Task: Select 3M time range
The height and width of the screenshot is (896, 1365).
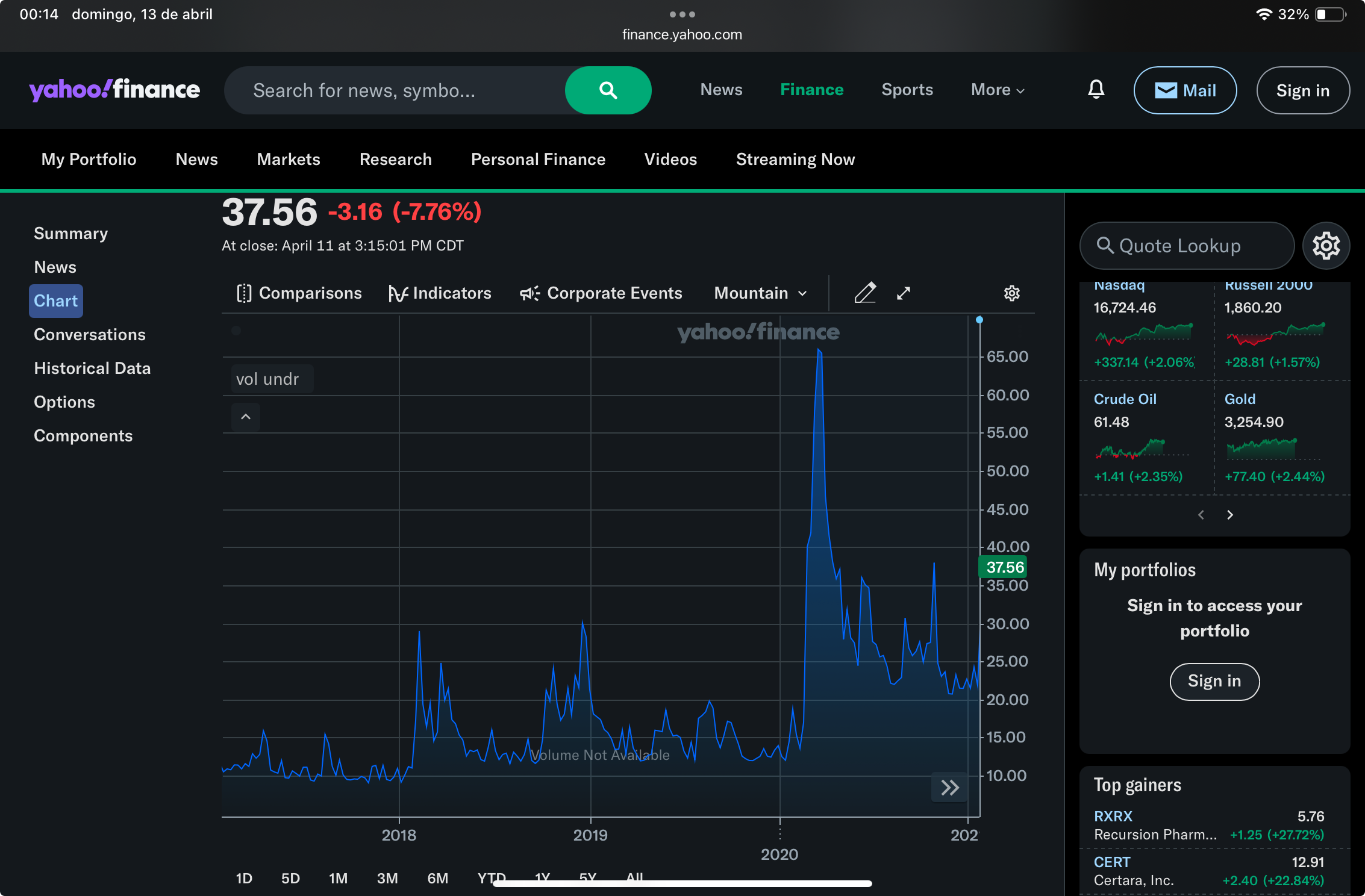Action: 387,878
